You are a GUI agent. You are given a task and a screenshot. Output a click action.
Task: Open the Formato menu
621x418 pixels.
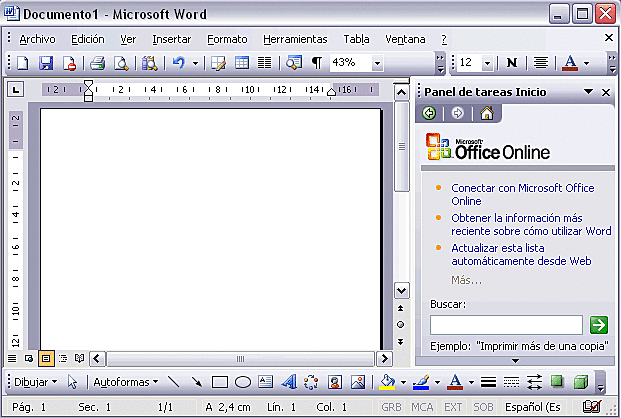[x=227, y=39]
